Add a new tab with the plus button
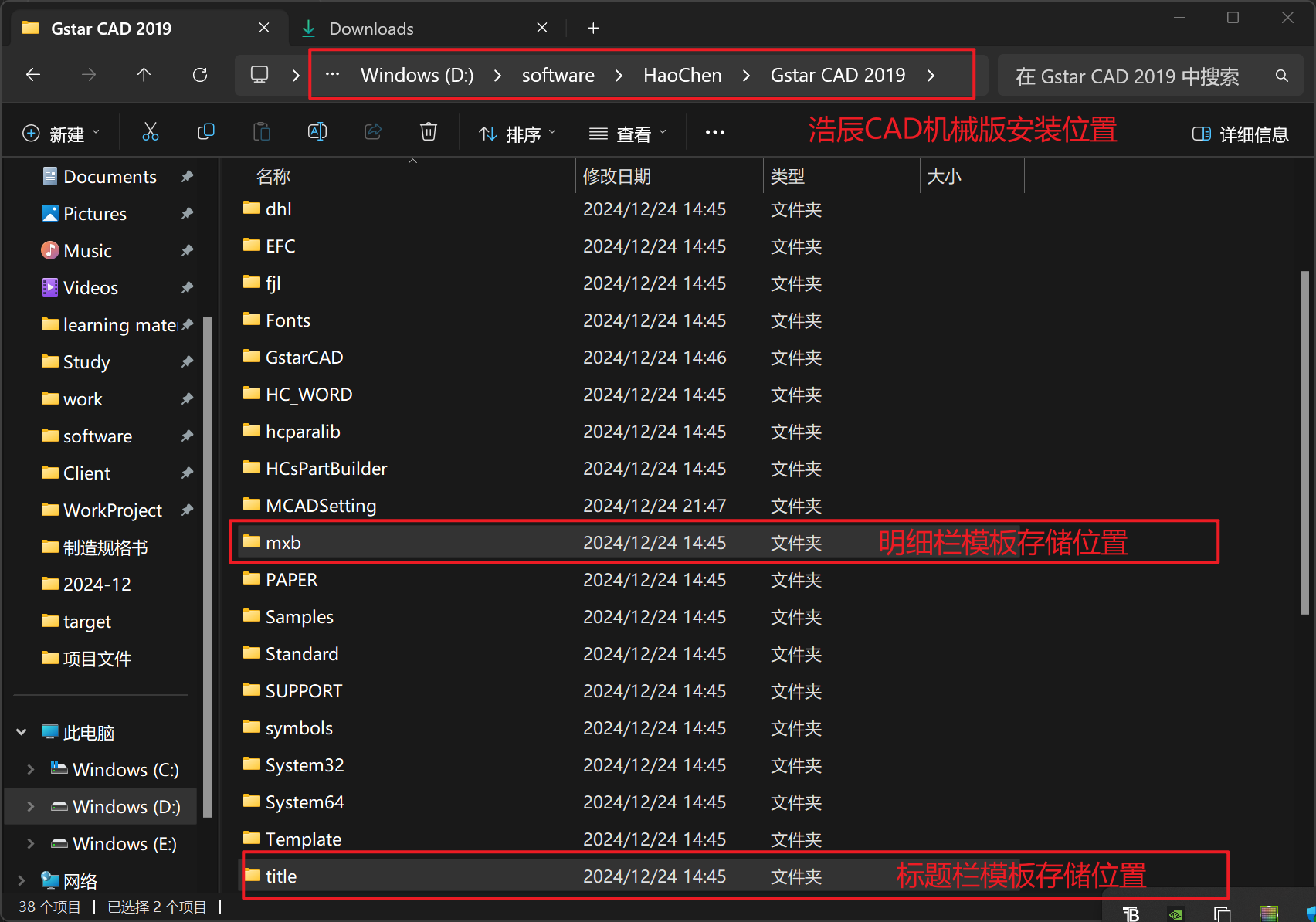 (x=593, y=29)
